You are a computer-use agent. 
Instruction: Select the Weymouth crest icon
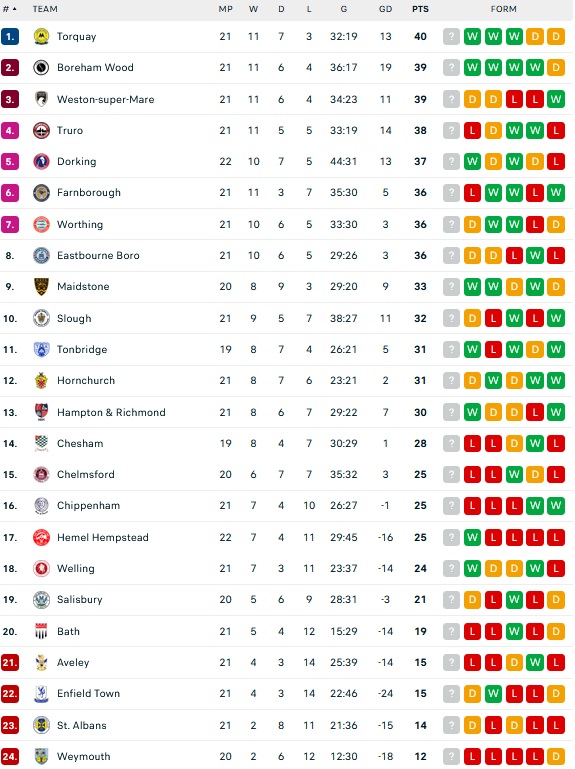41,756
